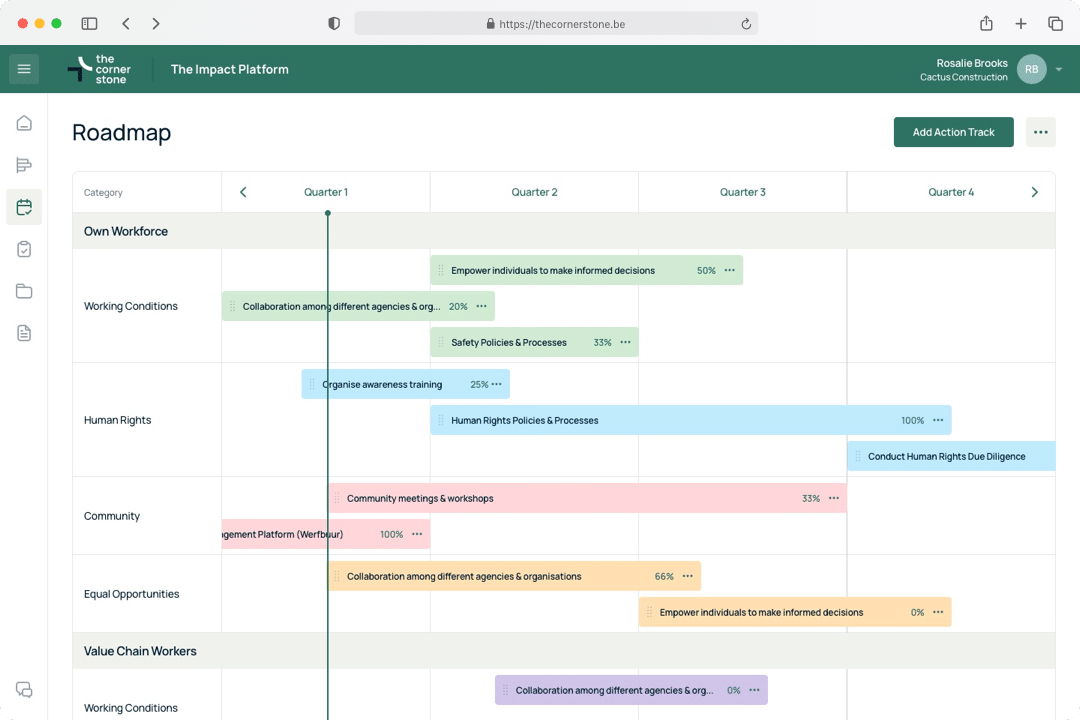
Task: Click the Category column header
Action: pyautogui.click(x=103, y=193)
